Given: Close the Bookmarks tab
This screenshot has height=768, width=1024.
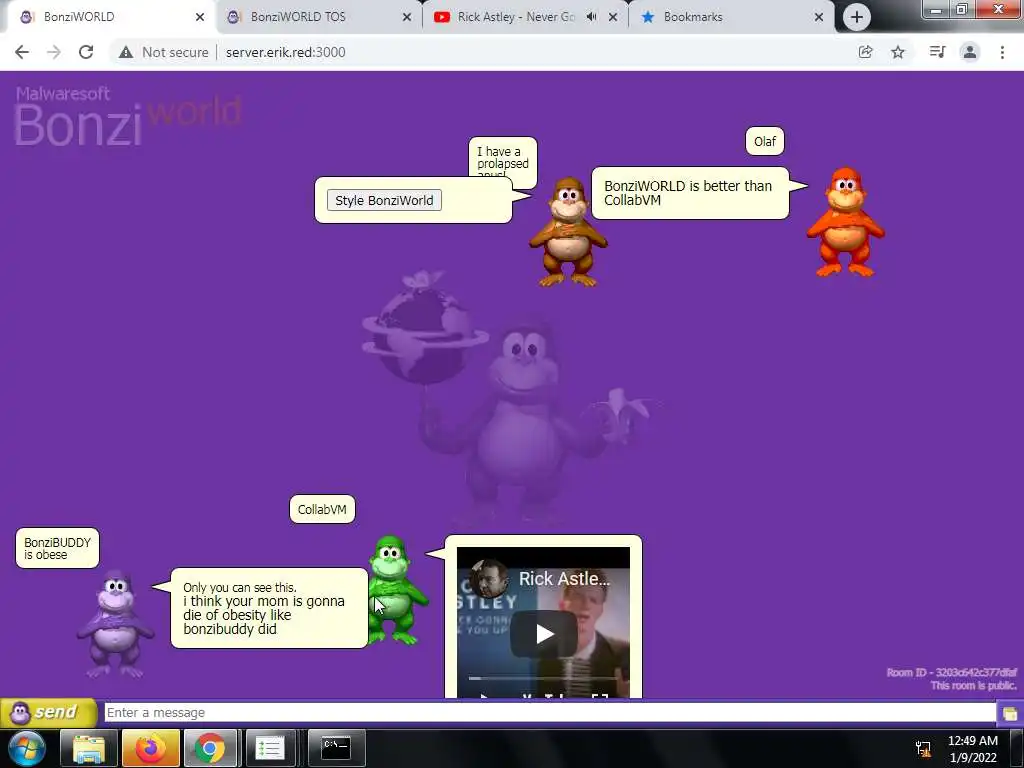Looking at the screenshot, I should pos(818,17).
